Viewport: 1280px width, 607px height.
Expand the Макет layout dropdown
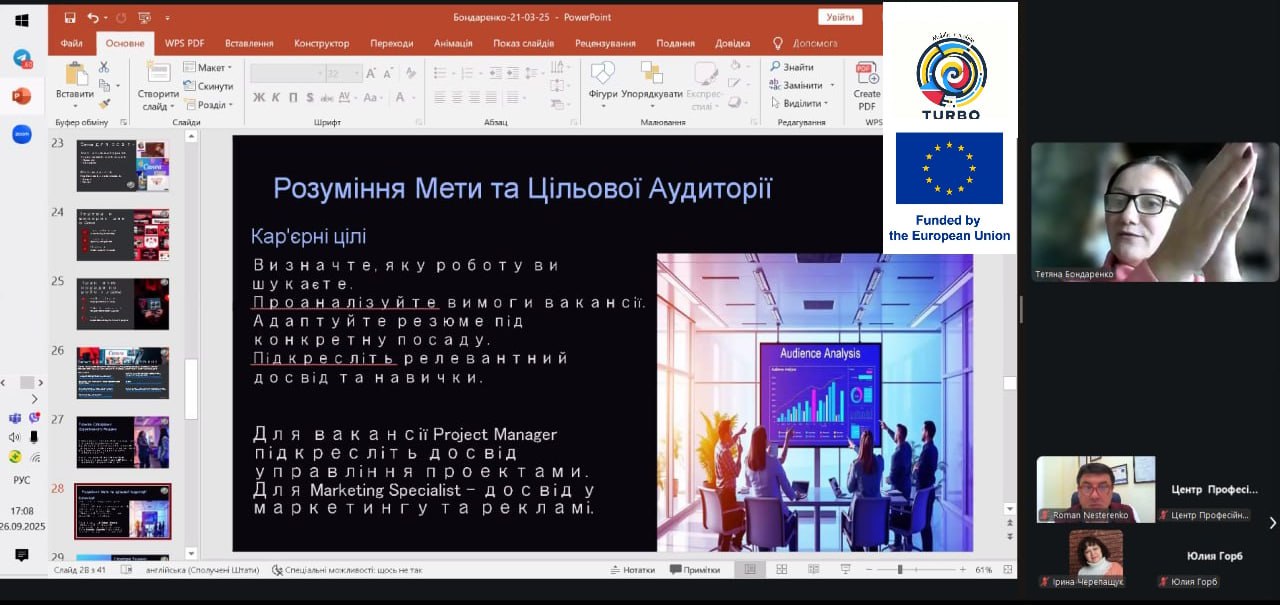(x=208, y=68)
